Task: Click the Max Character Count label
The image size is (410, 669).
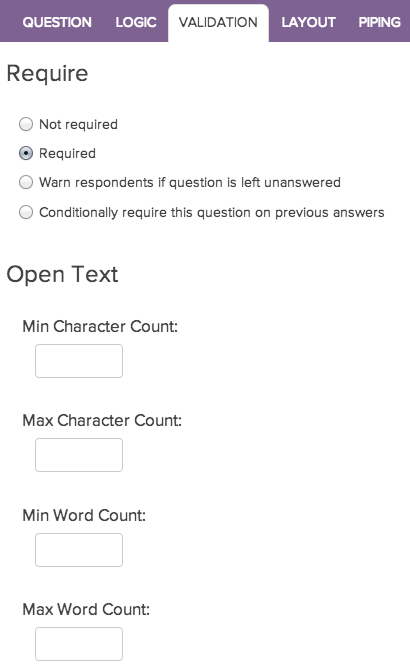Action: (x=102, y=421)
